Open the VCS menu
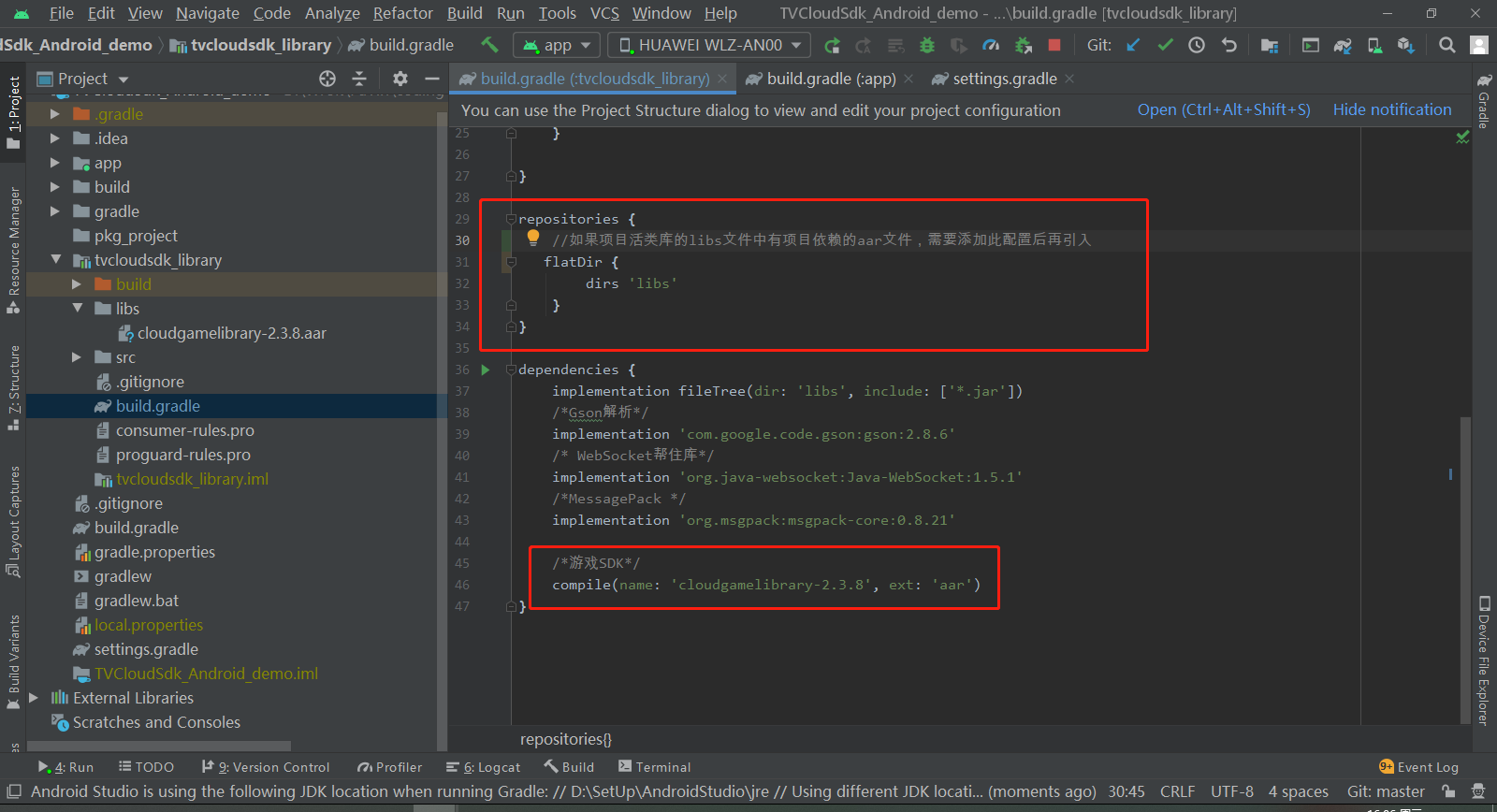 (604, 13)
